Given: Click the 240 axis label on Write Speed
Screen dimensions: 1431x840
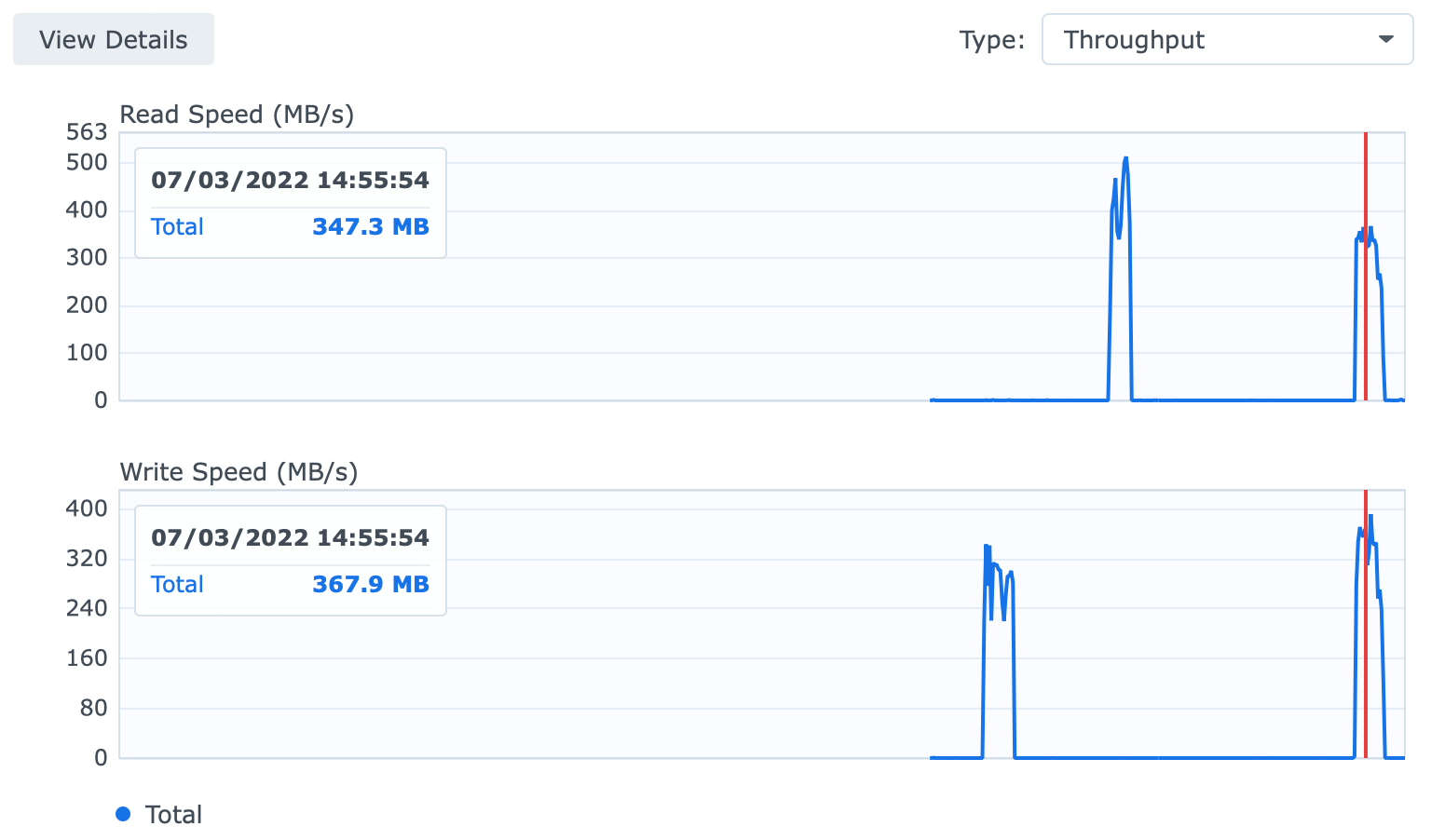Looking at the screenshot, I should (x=87, y=608).
